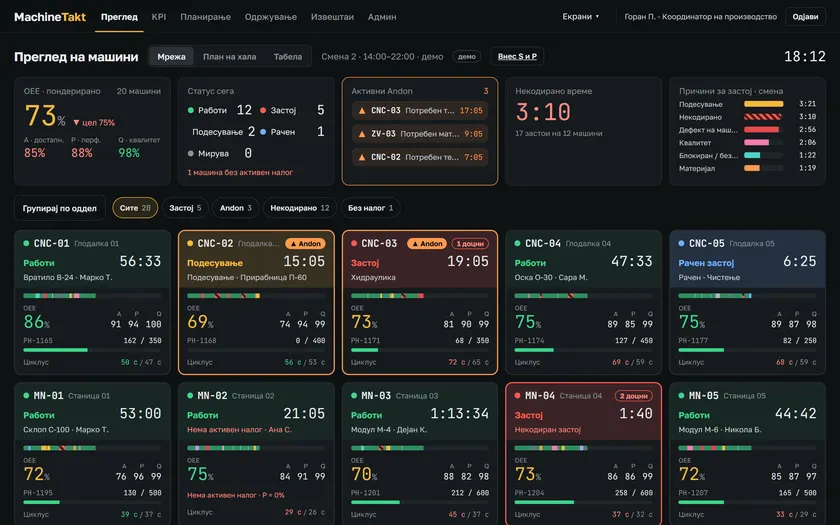Open the CNC-03 Andon alert row

[x=419, y=110]
